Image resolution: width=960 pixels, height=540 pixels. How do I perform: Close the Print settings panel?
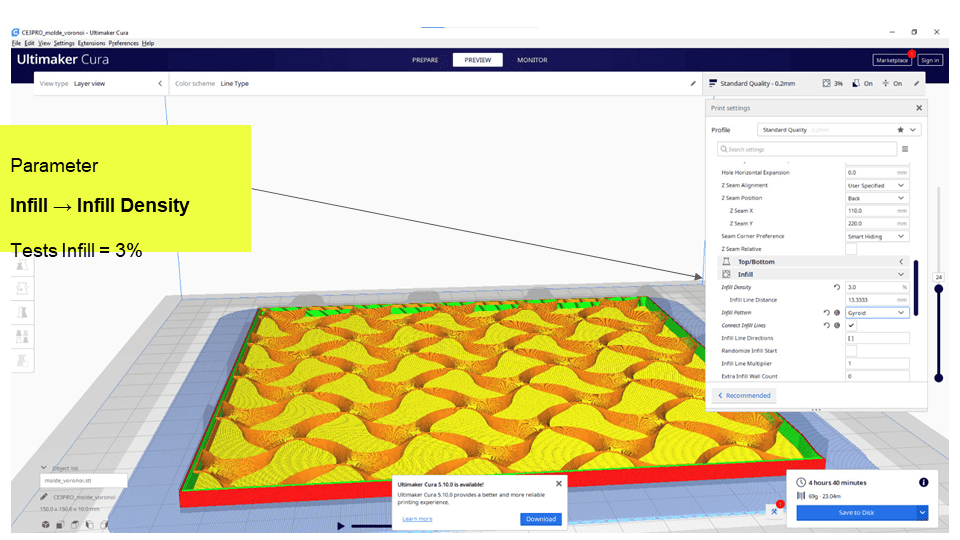coord(919,108)
